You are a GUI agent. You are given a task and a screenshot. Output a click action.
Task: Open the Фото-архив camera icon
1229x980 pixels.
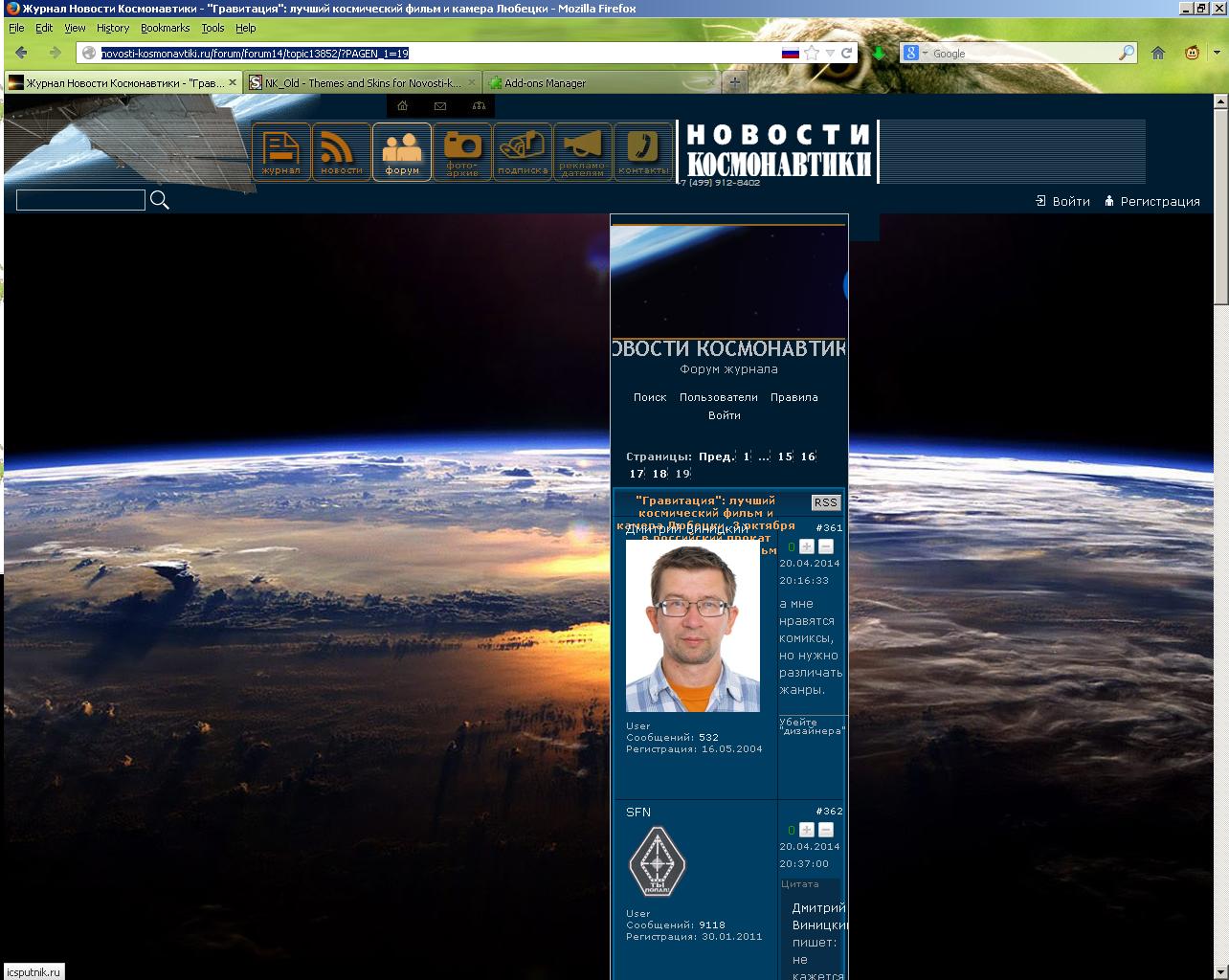(x=462, y=151)
